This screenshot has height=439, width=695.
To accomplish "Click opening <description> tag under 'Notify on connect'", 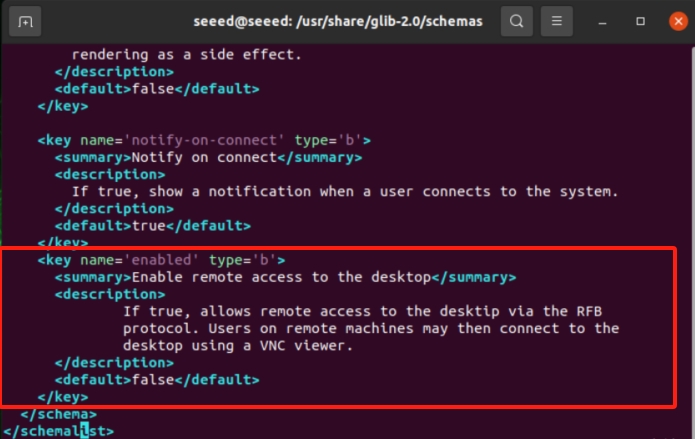I will [110, 175].
